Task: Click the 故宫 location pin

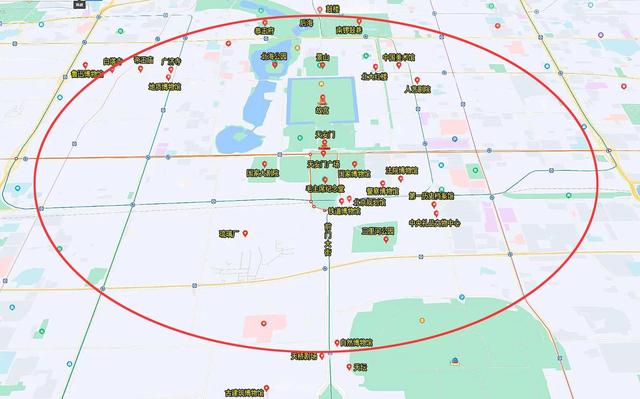Action: (x=323, y=100)
